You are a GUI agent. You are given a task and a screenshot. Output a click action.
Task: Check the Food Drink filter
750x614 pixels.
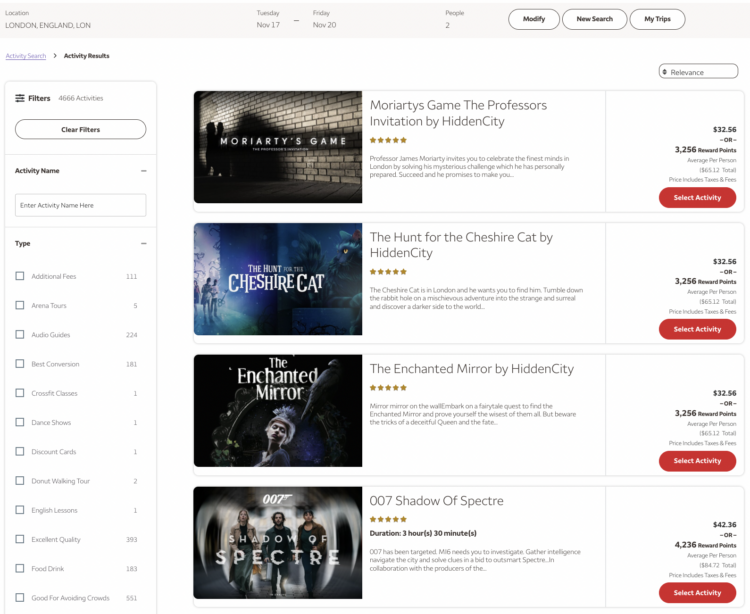tap(20, 568)
